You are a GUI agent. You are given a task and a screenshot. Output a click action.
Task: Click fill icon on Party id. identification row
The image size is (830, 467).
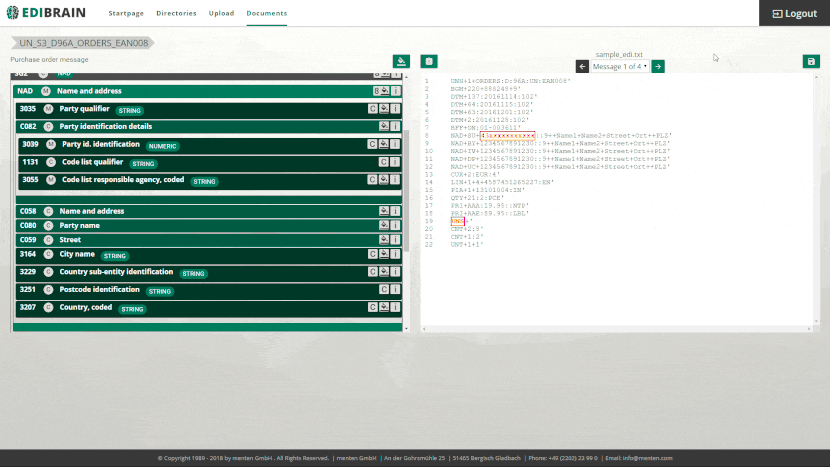384,145
